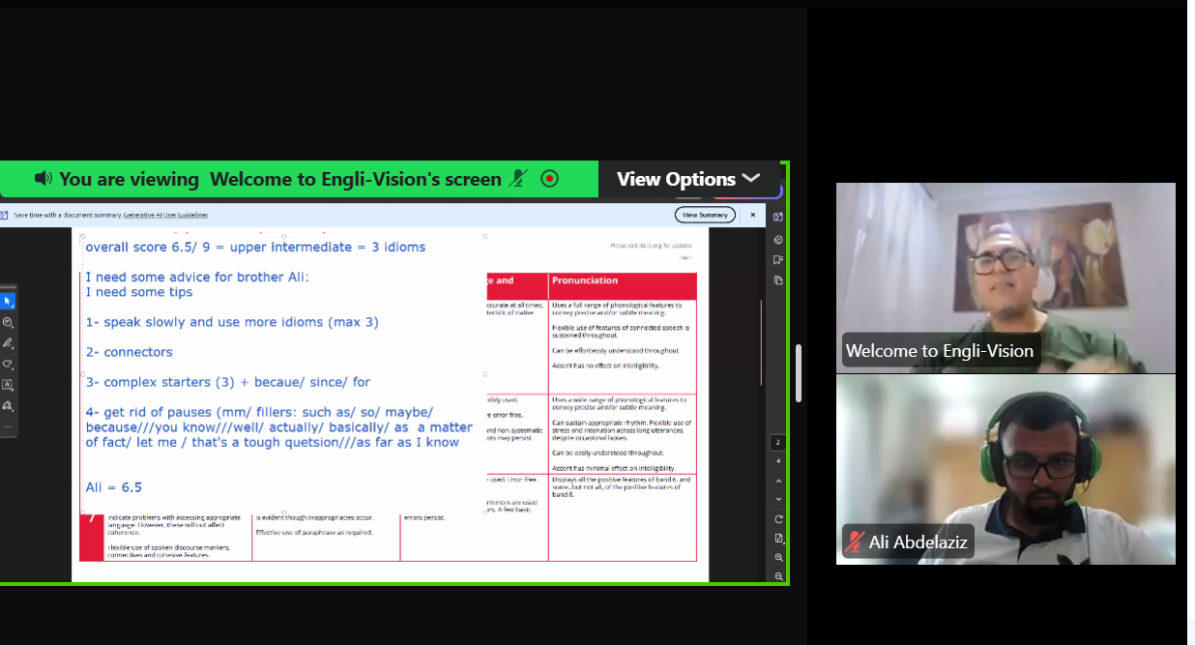1195x645 pixels.
Task: Click the speaker audio icon in sharing banner
Action: (x=43, y=179)
